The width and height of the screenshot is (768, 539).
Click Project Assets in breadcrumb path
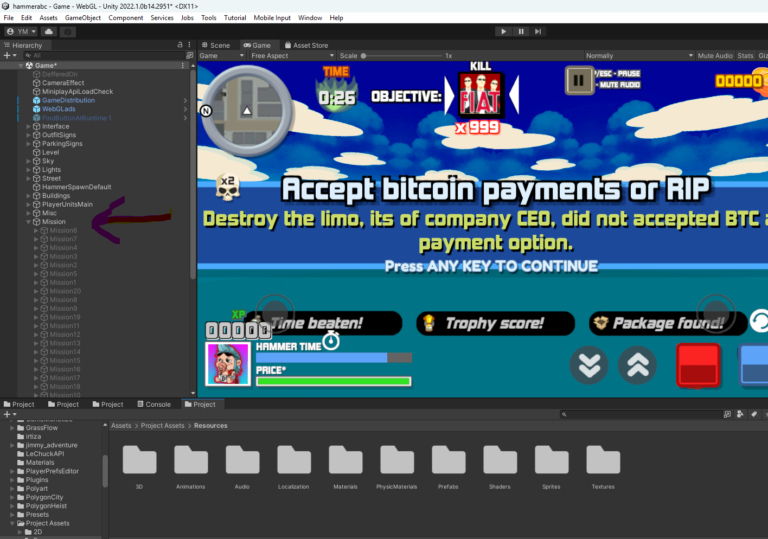pyautogui.click(x=163, y=425)
